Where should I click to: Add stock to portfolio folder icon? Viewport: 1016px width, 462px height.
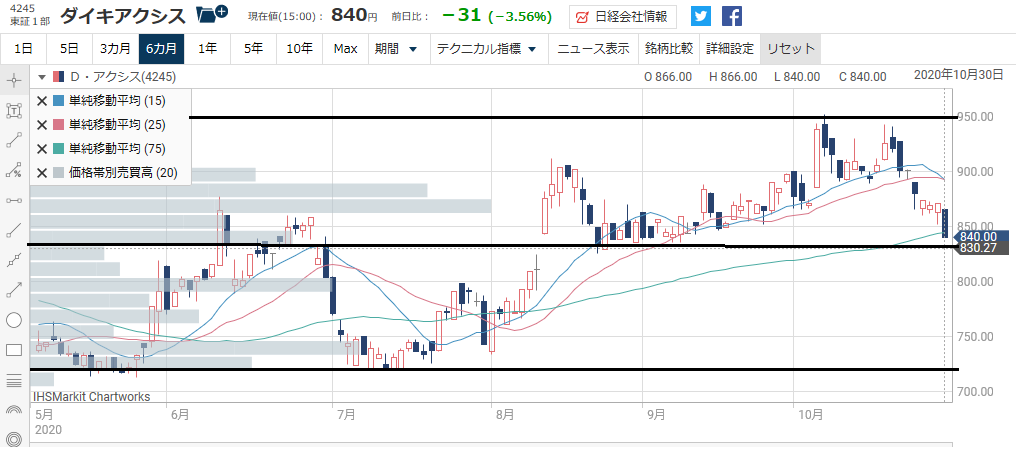click(x=211, y=14)
